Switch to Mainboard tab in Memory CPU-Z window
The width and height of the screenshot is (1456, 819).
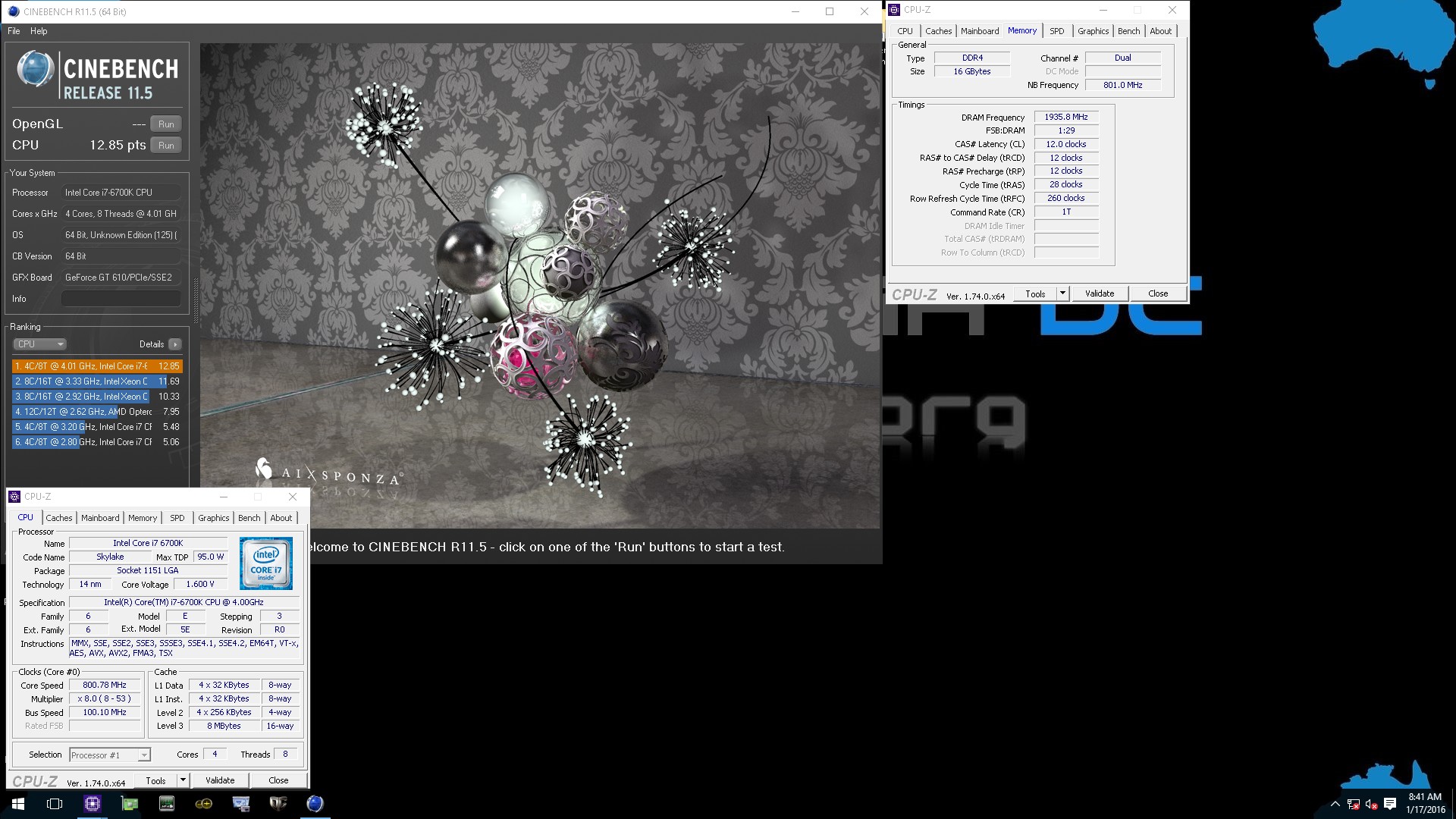pos(980,31)
